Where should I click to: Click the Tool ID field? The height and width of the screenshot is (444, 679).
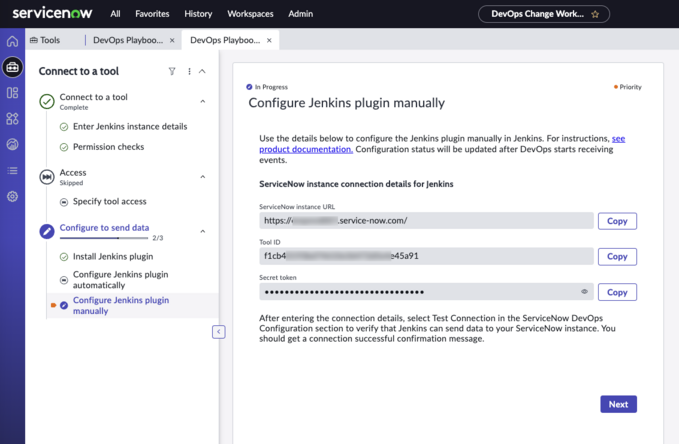[x=426, y=256]
